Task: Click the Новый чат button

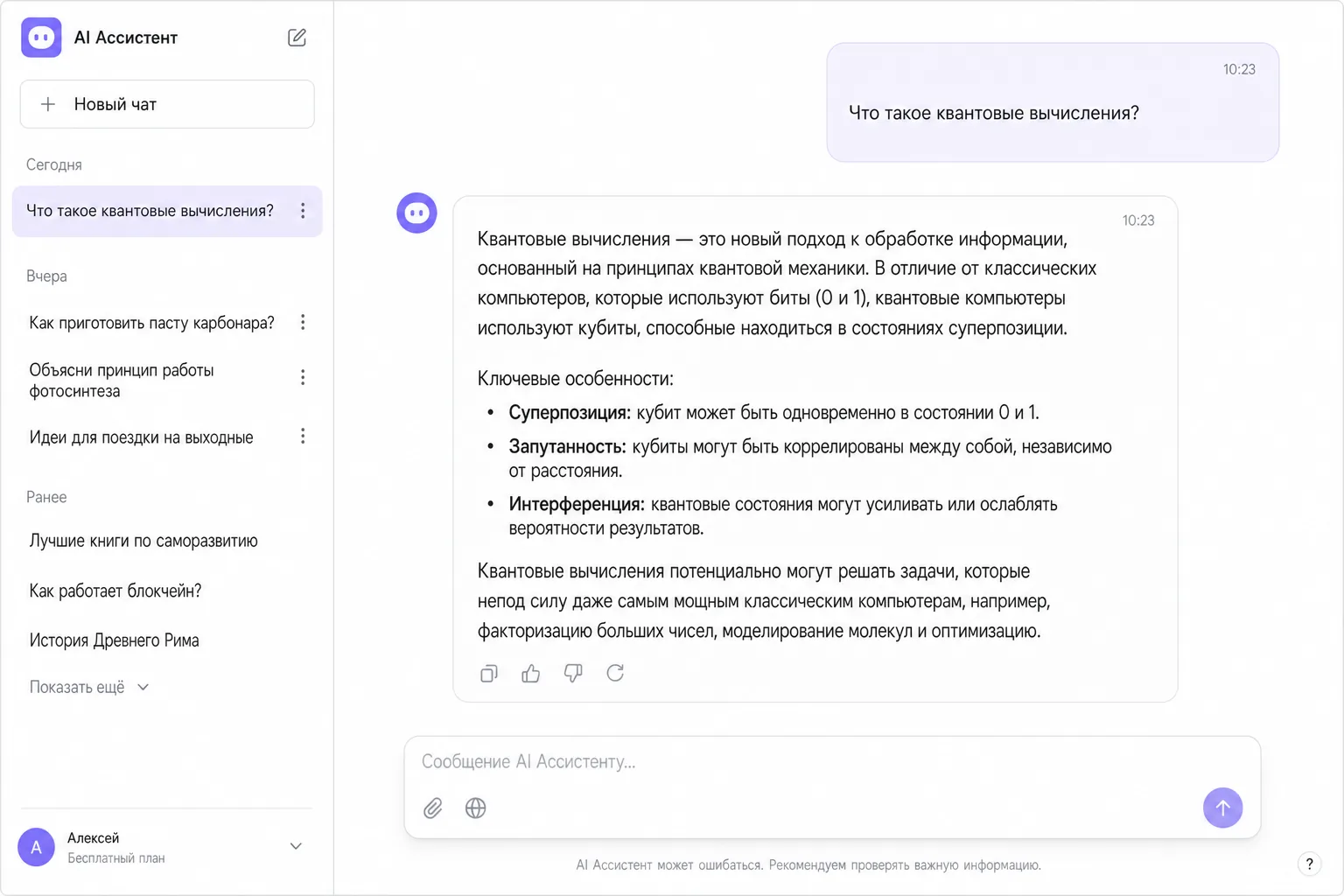Action: tap(167, 104)
